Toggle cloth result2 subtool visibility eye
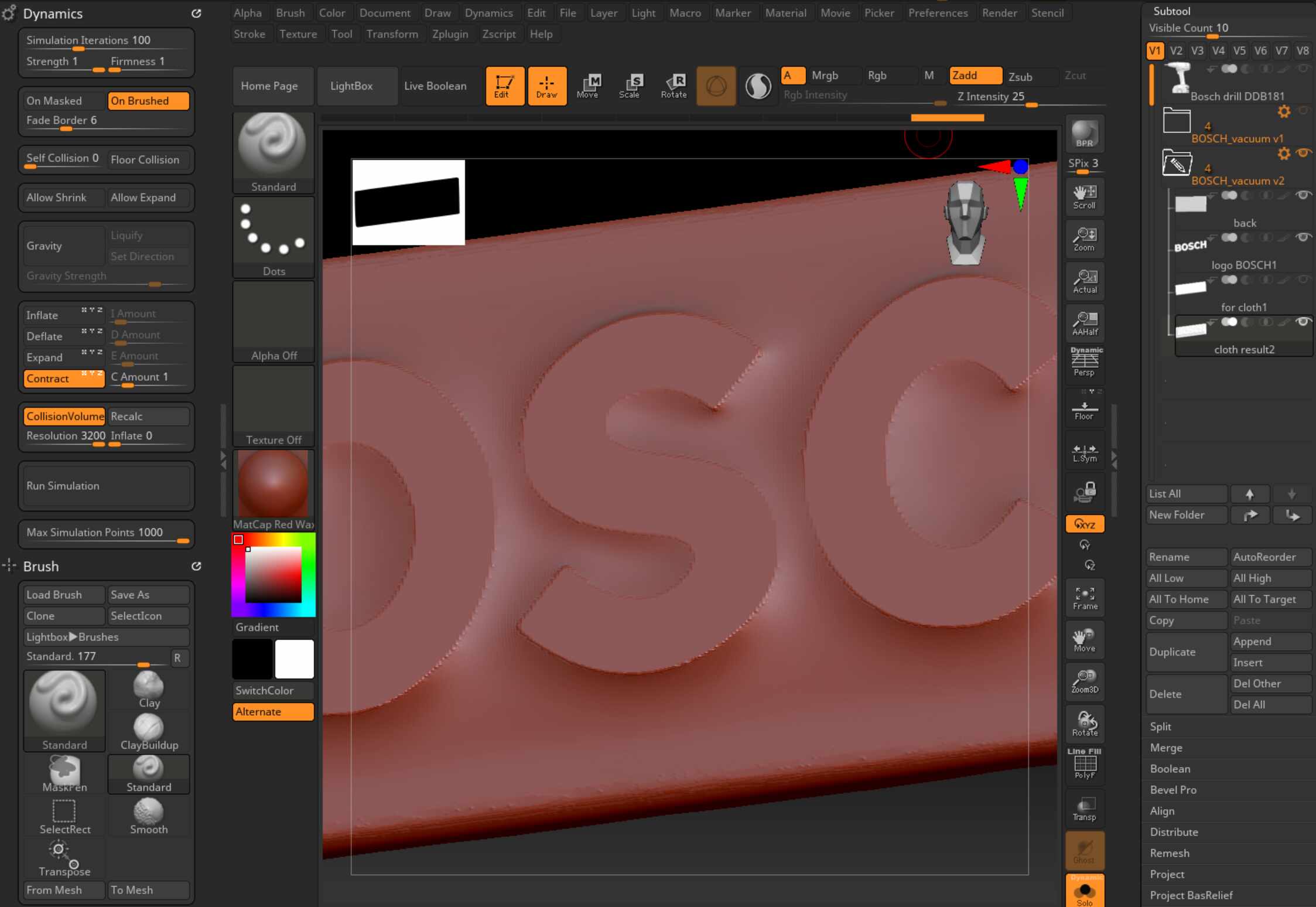1316x907 pixels. (x=1303, y=322)
